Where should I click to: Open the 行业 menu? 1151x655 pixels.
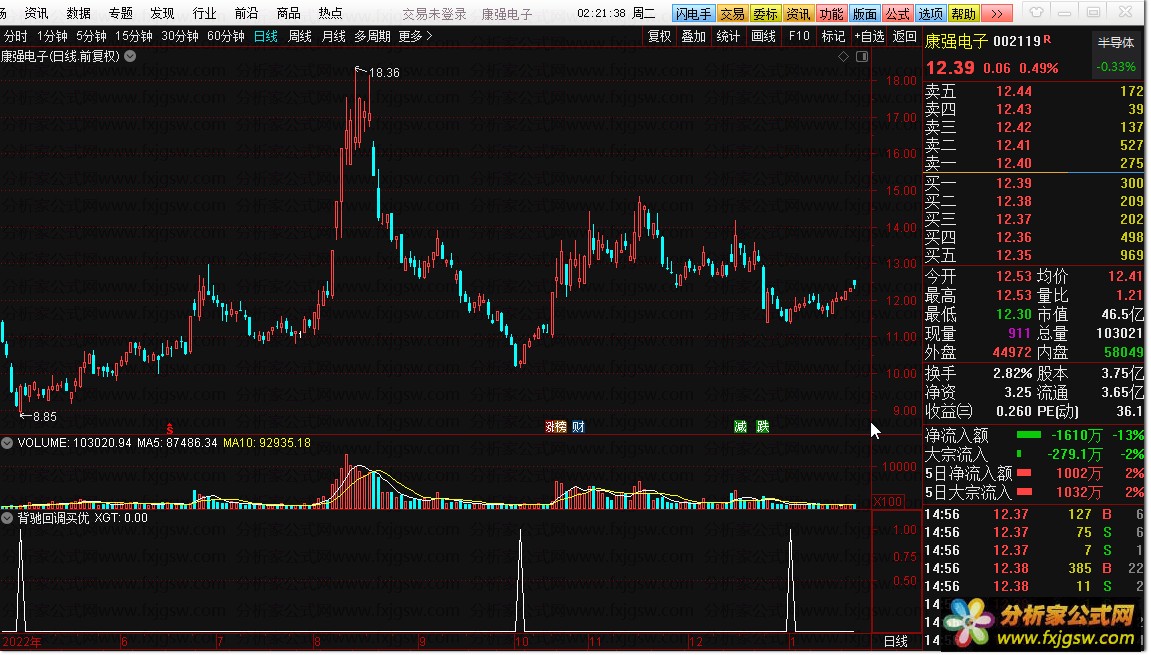click(204, 13)
